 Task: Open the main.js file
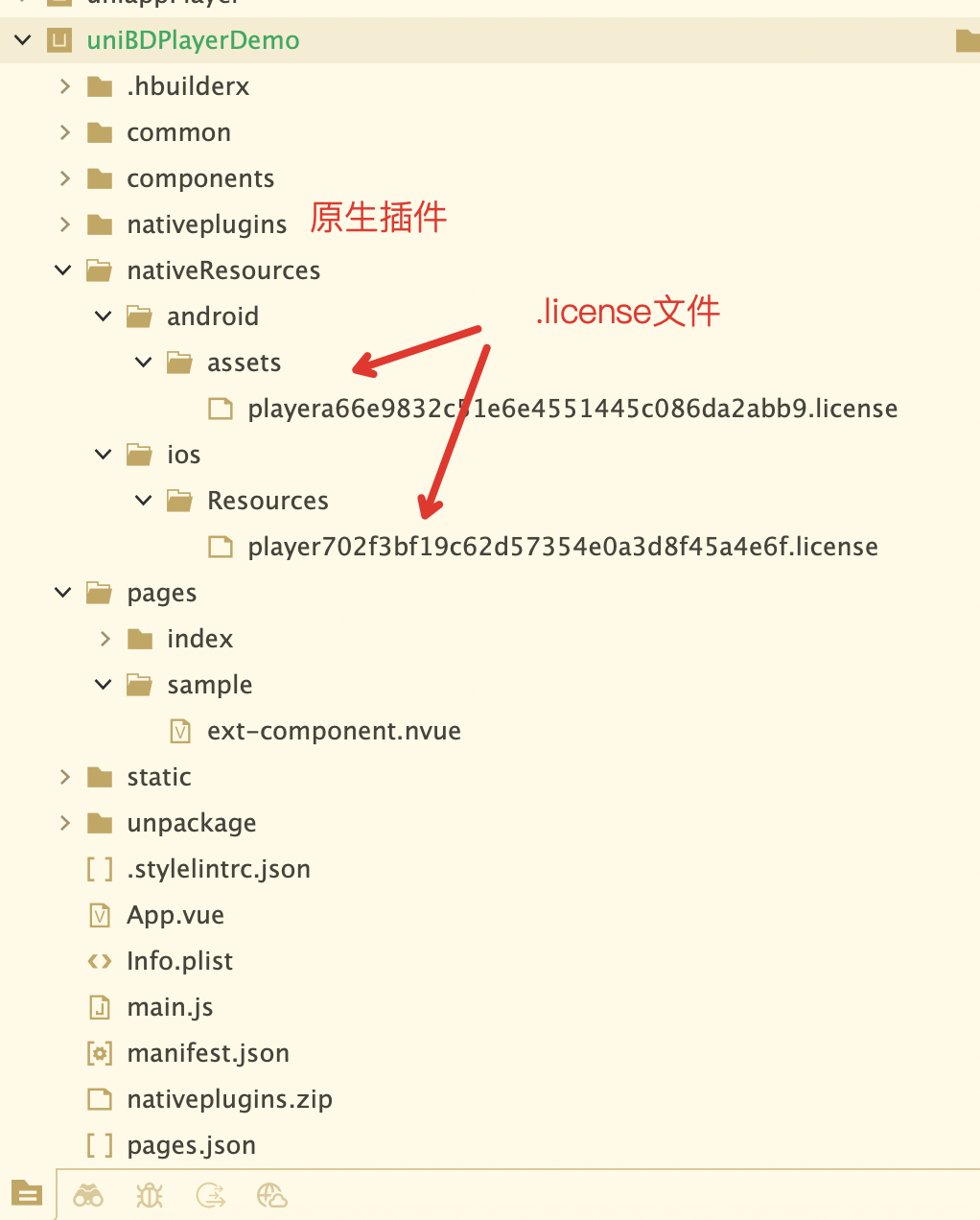point(170,1007)
